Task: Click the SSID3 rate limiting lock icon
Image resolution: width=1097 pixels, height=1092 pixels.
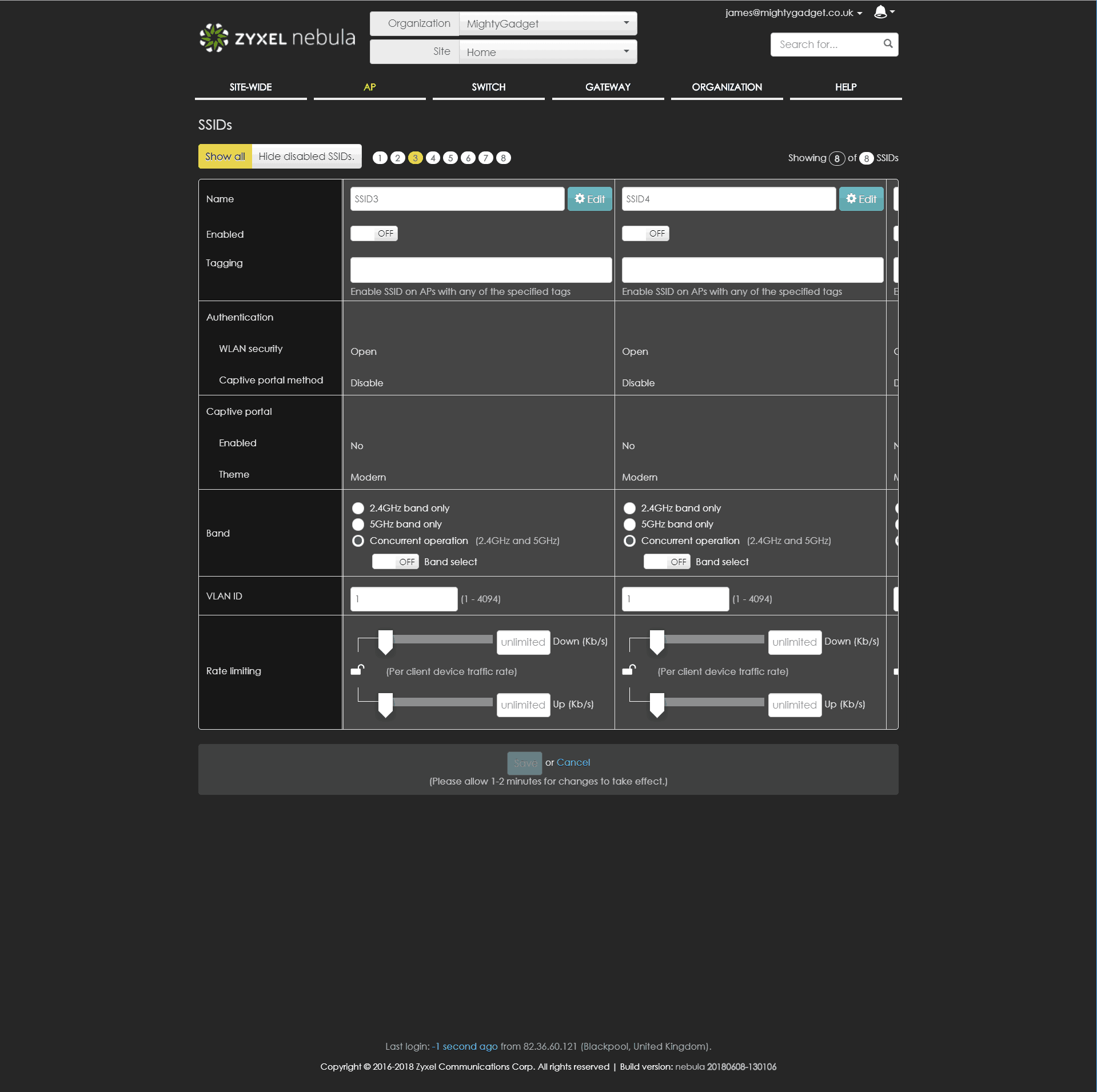Action: click(x=358, y=670)
